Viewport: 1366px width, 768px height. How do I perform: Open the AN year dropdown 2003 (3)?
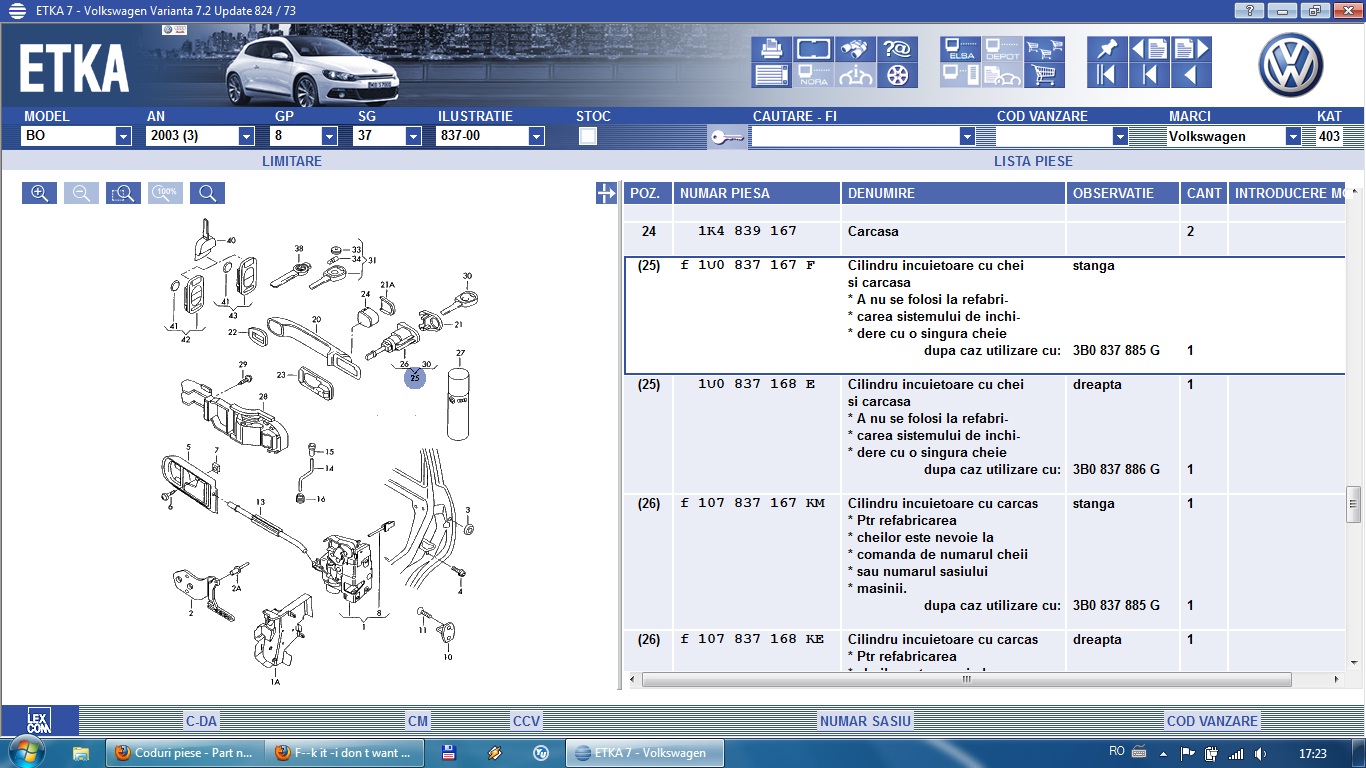coord(246,136)
